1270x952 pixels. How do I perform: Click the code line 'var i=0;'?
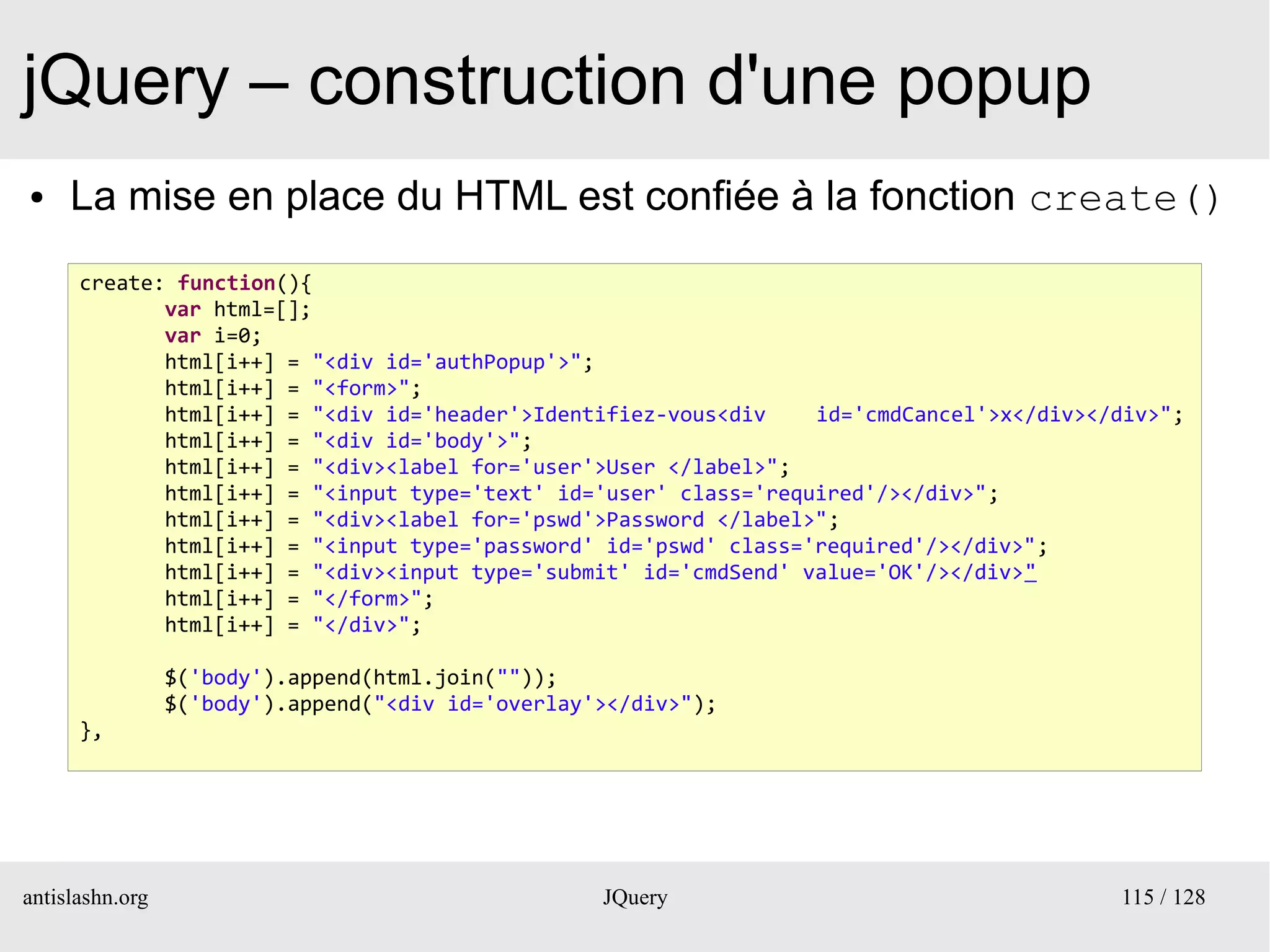coord(213,336)
